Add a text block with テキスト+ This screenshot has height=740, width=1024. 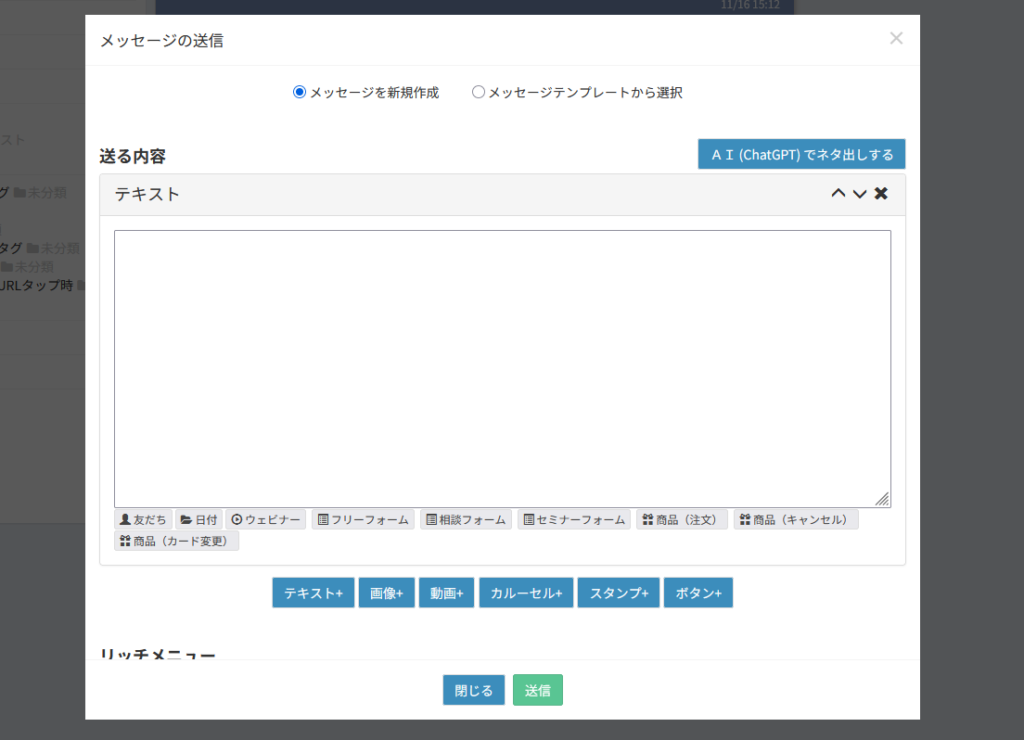[313, 593]
